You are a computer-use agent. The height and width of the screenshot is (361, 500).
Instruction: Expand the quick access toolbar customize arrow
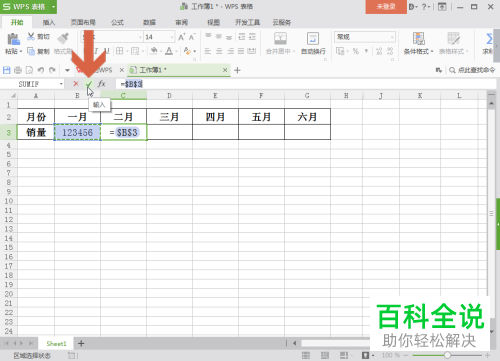[67, 70]
